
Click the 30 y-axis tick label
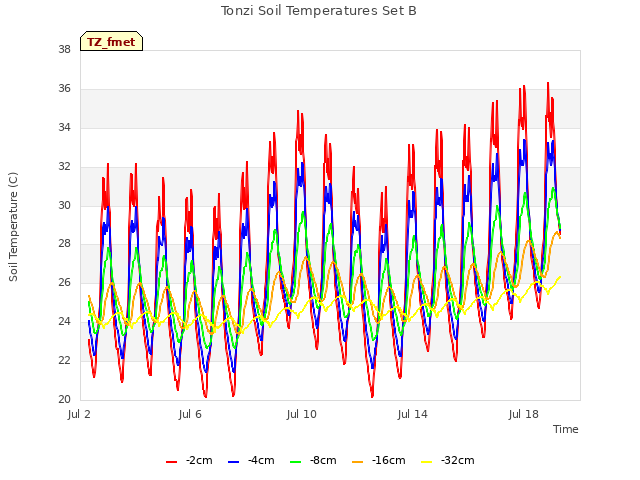click(x=64, y=205)
